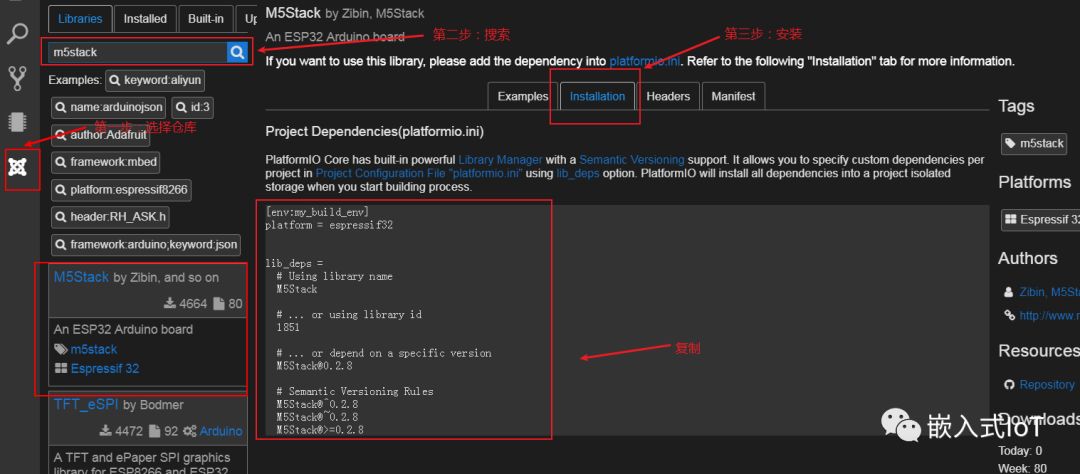
Task: Open the Repository link under Resources
Action: pos(1046,384)
